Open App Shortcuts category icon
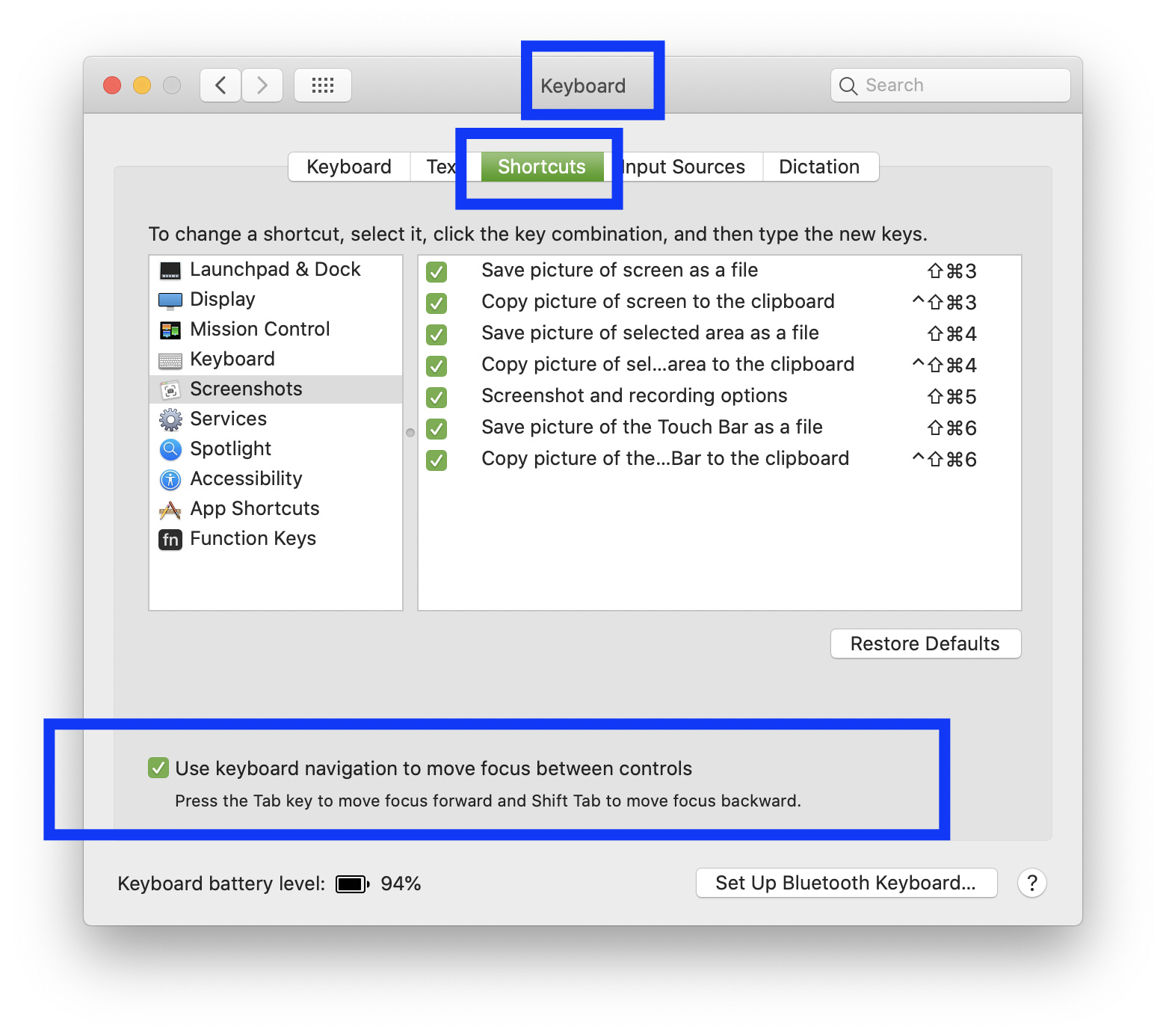The width and height of the screenshot is (1166, 1036). coord(170,510)
